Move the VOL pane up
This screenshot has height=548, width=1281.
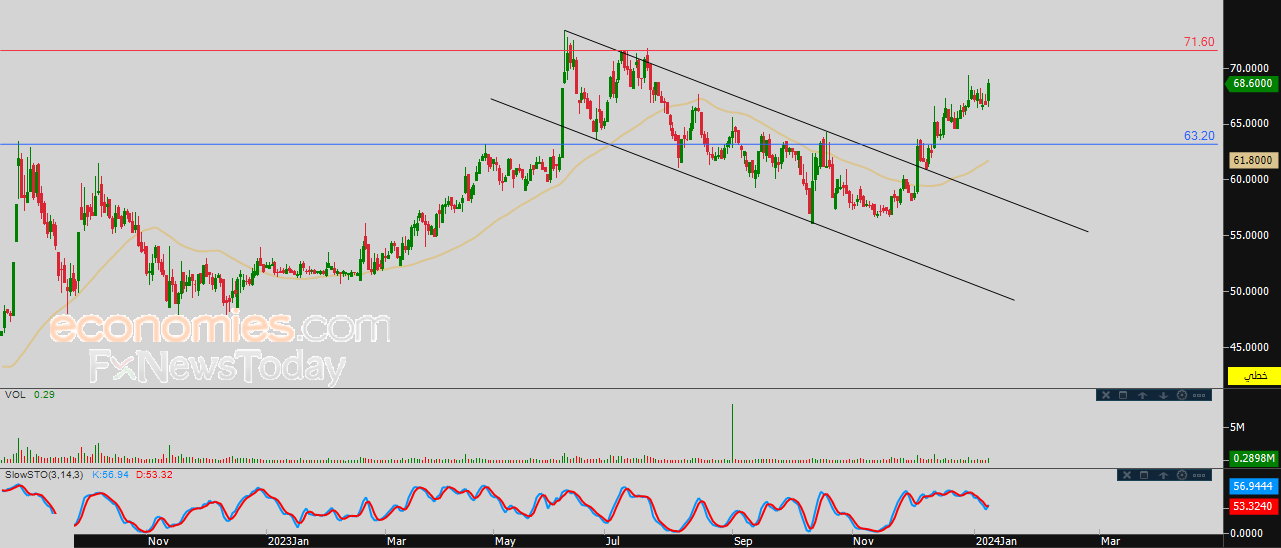(x=1142, y=395)
